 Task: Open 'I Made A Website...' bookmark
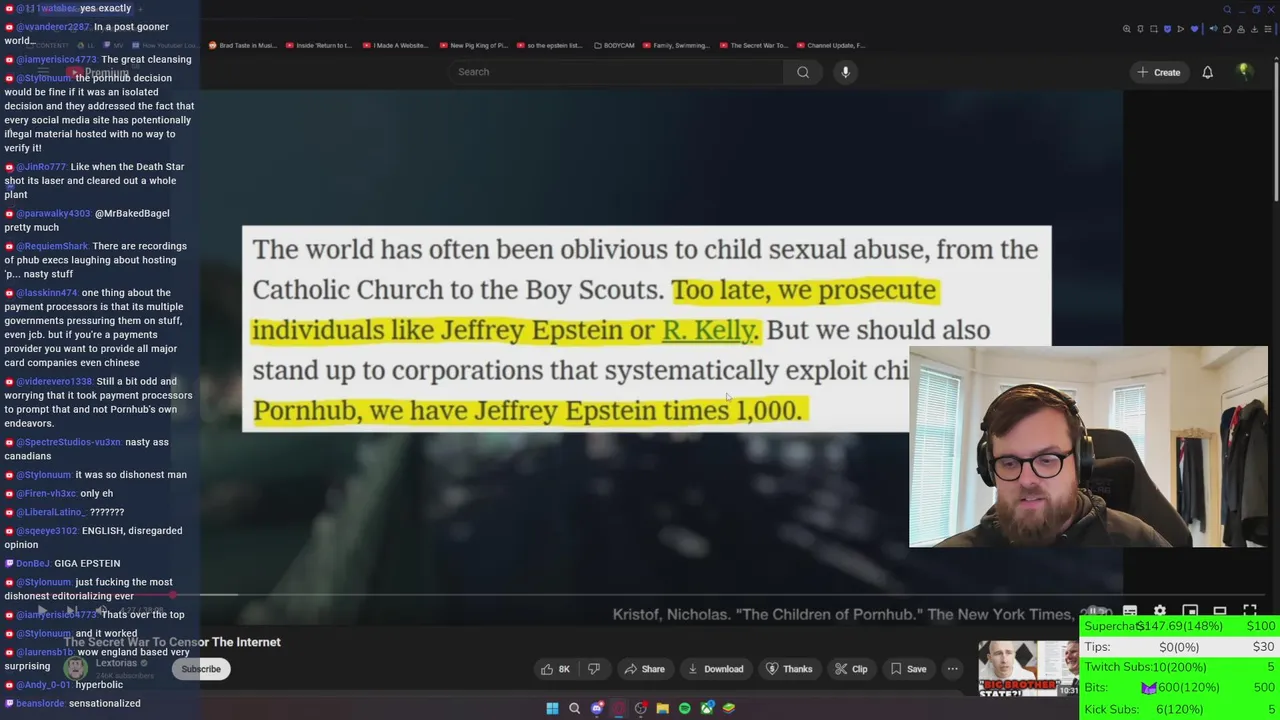coord(396,45)
